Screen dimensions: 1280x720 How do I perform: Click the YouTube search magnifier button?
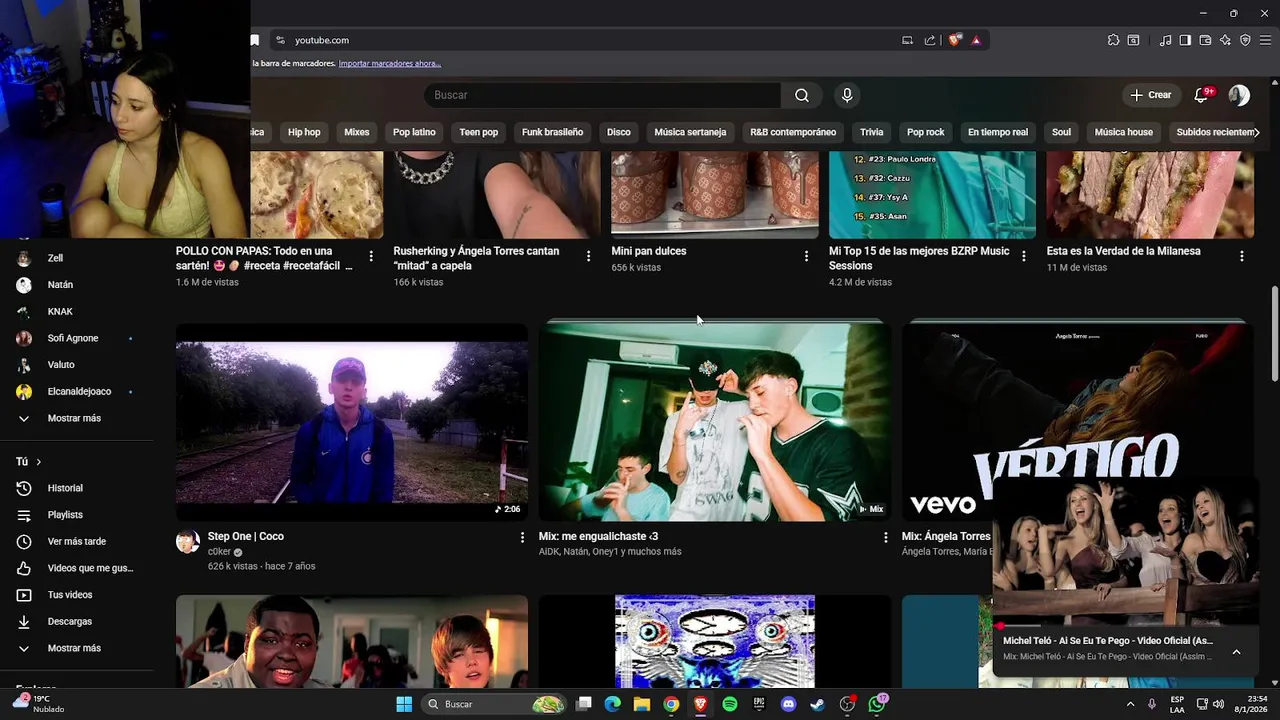[802, 95]
